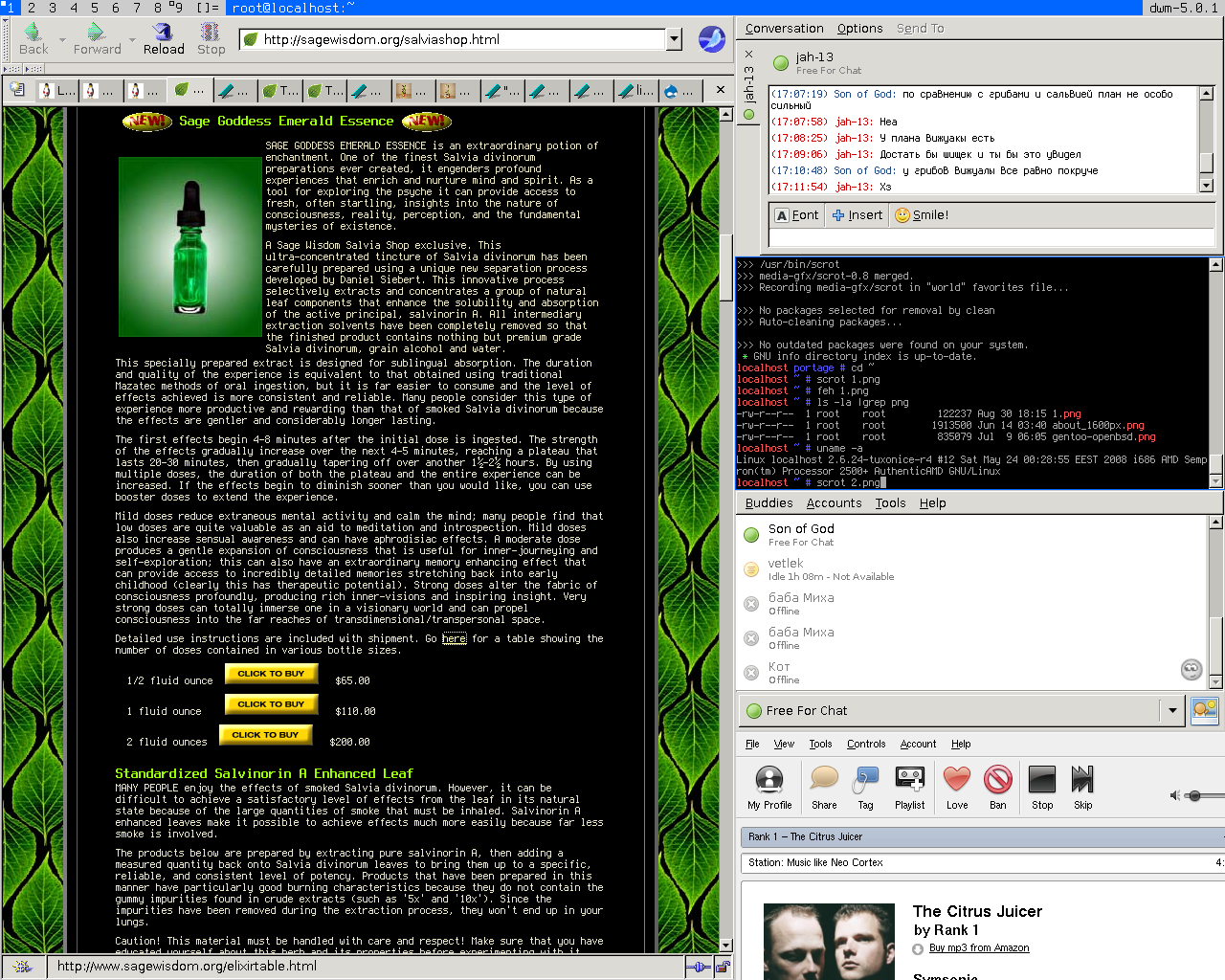Switch to the tab labeled 'li...'

[x=635, y=91]
